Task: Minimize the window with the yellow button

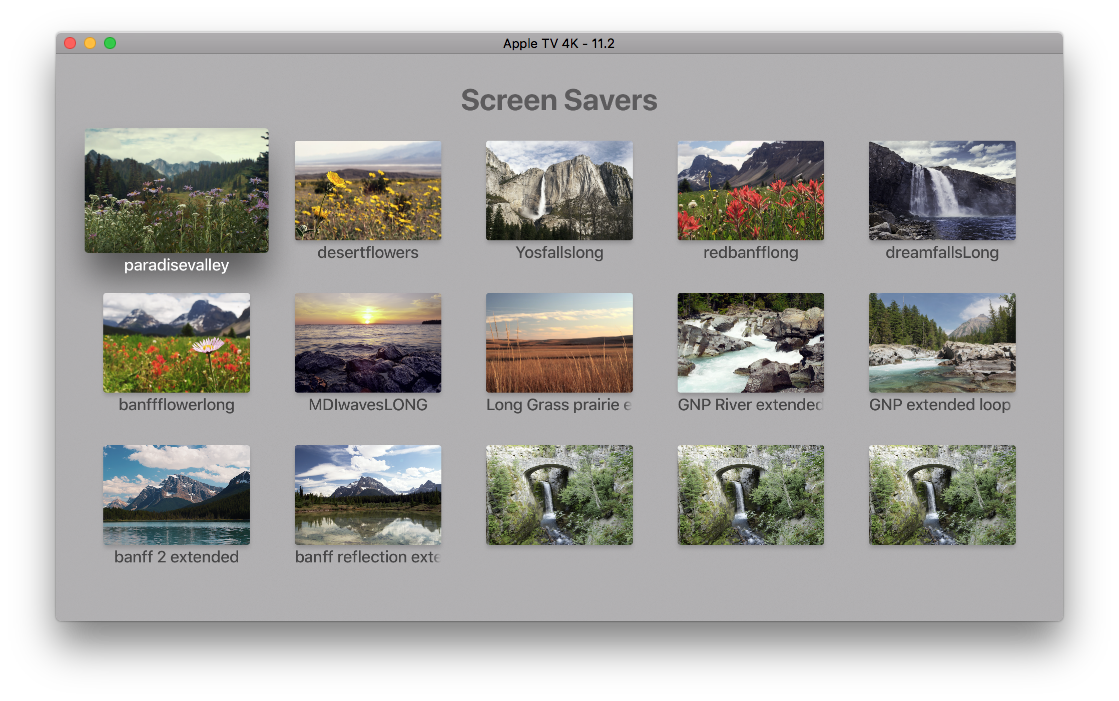Action: [x=90, y=43]
